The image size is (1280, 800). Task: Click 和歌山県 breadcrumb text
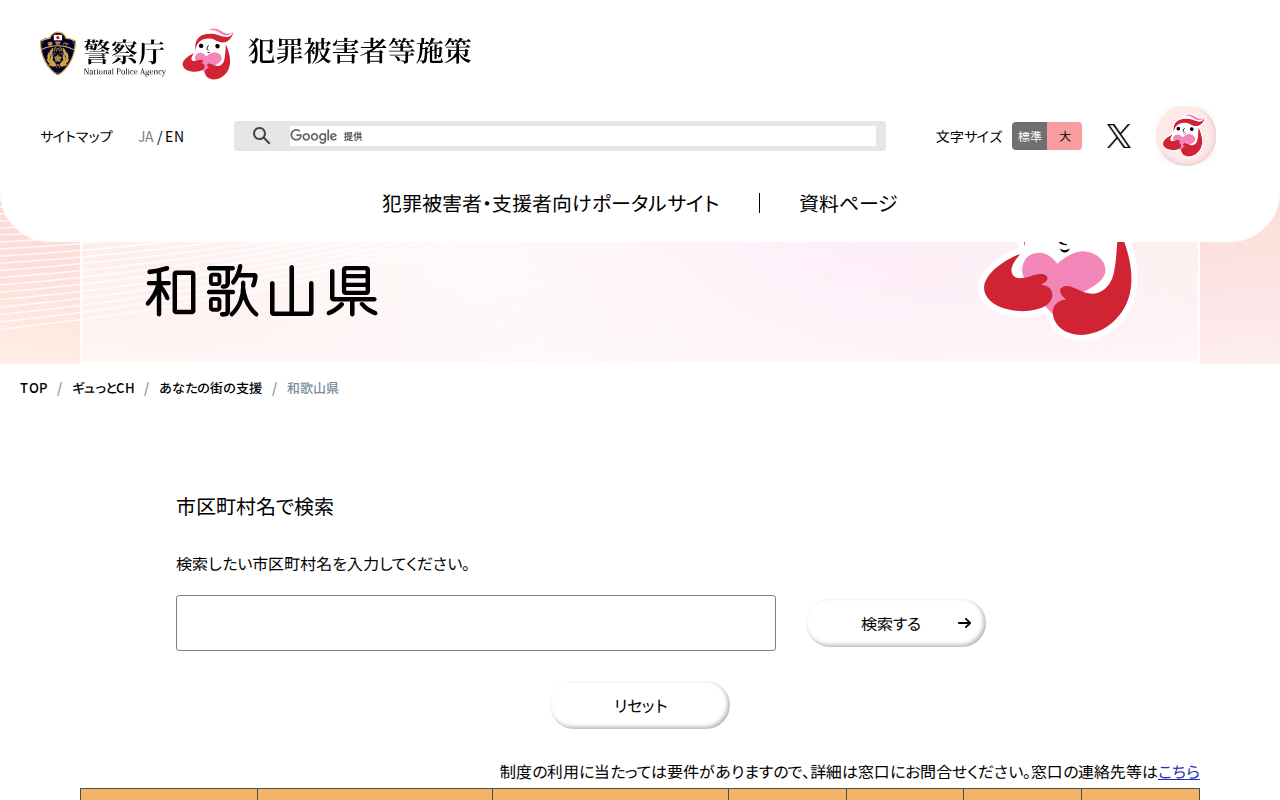(x=313, y=388)
